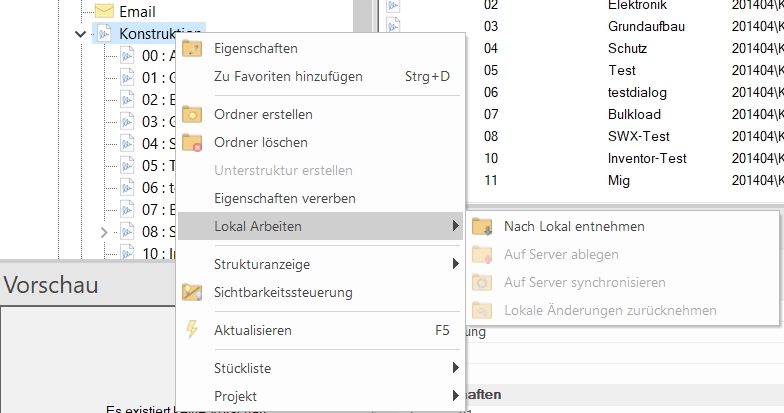Select the Inventor-Test list row
The height and width of the screenshot is (413, 784).
(647, 158)
